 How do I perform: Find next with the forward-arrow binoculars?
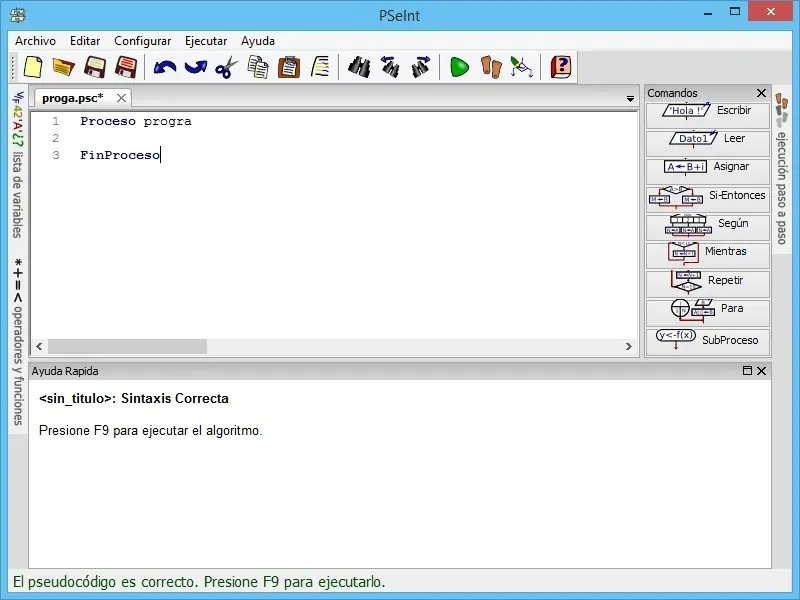pyautogui.click(x=421, y=67)
